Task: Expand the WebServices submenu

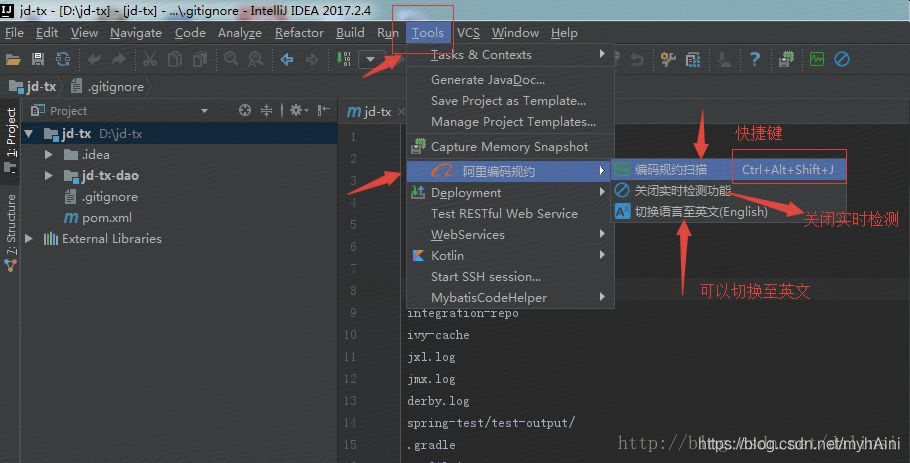Action: click(510, 234)
